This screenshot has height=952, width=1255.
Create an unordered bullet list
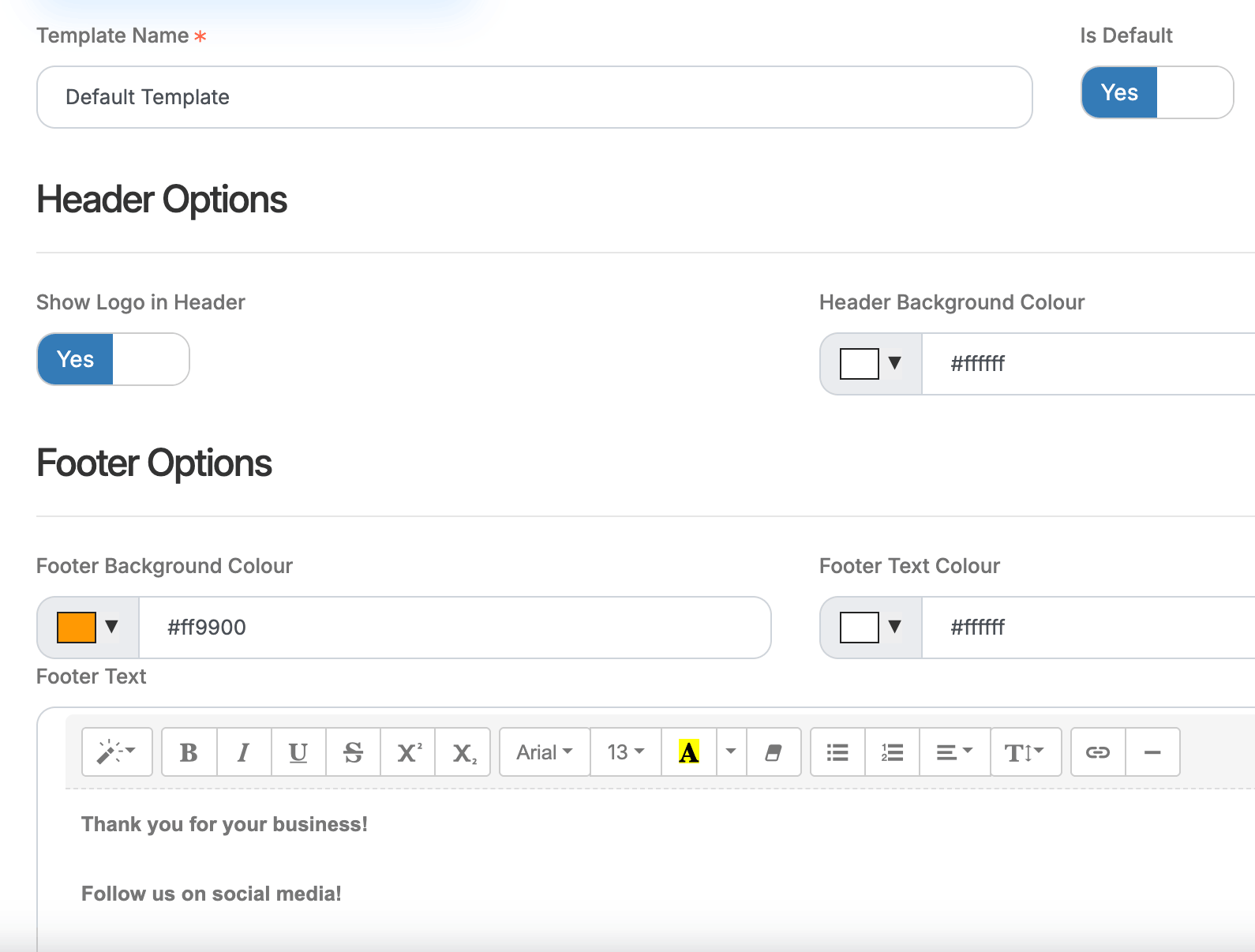click(837, 752)
